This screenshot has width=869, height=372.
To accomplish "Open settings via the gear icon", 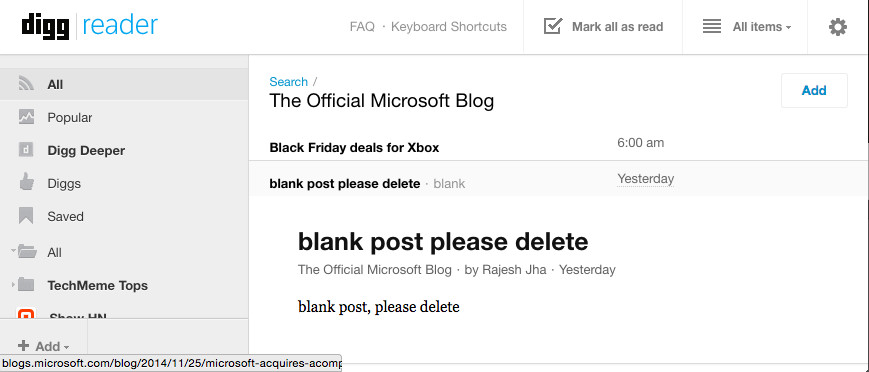I will click(x=837, y=27).
